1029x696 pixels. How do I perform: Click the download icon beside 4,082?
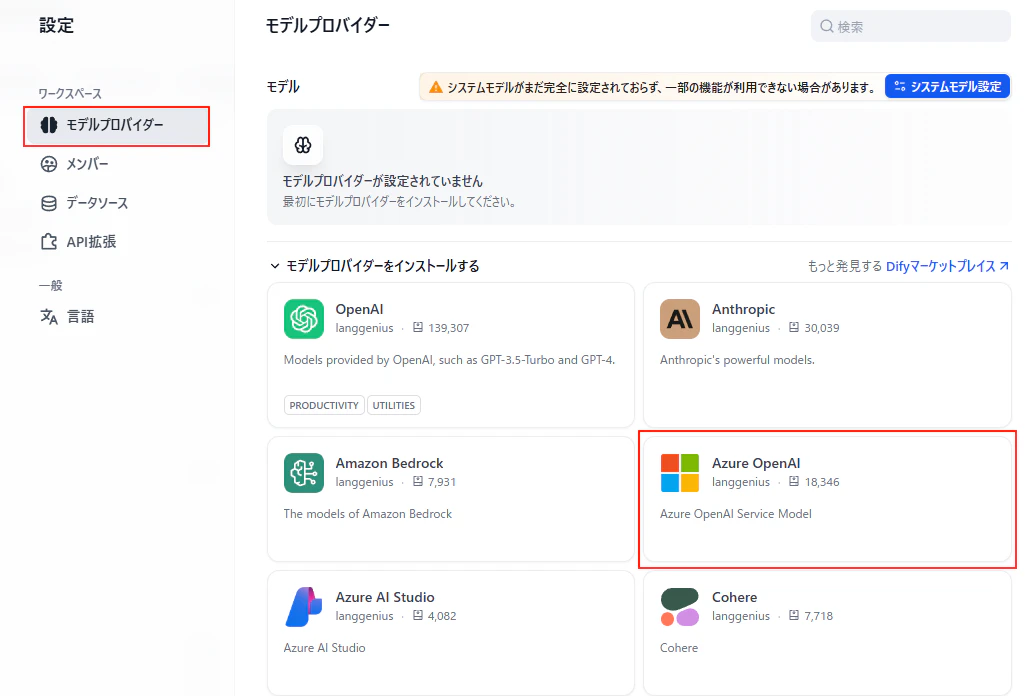click(x=418, y=615)
